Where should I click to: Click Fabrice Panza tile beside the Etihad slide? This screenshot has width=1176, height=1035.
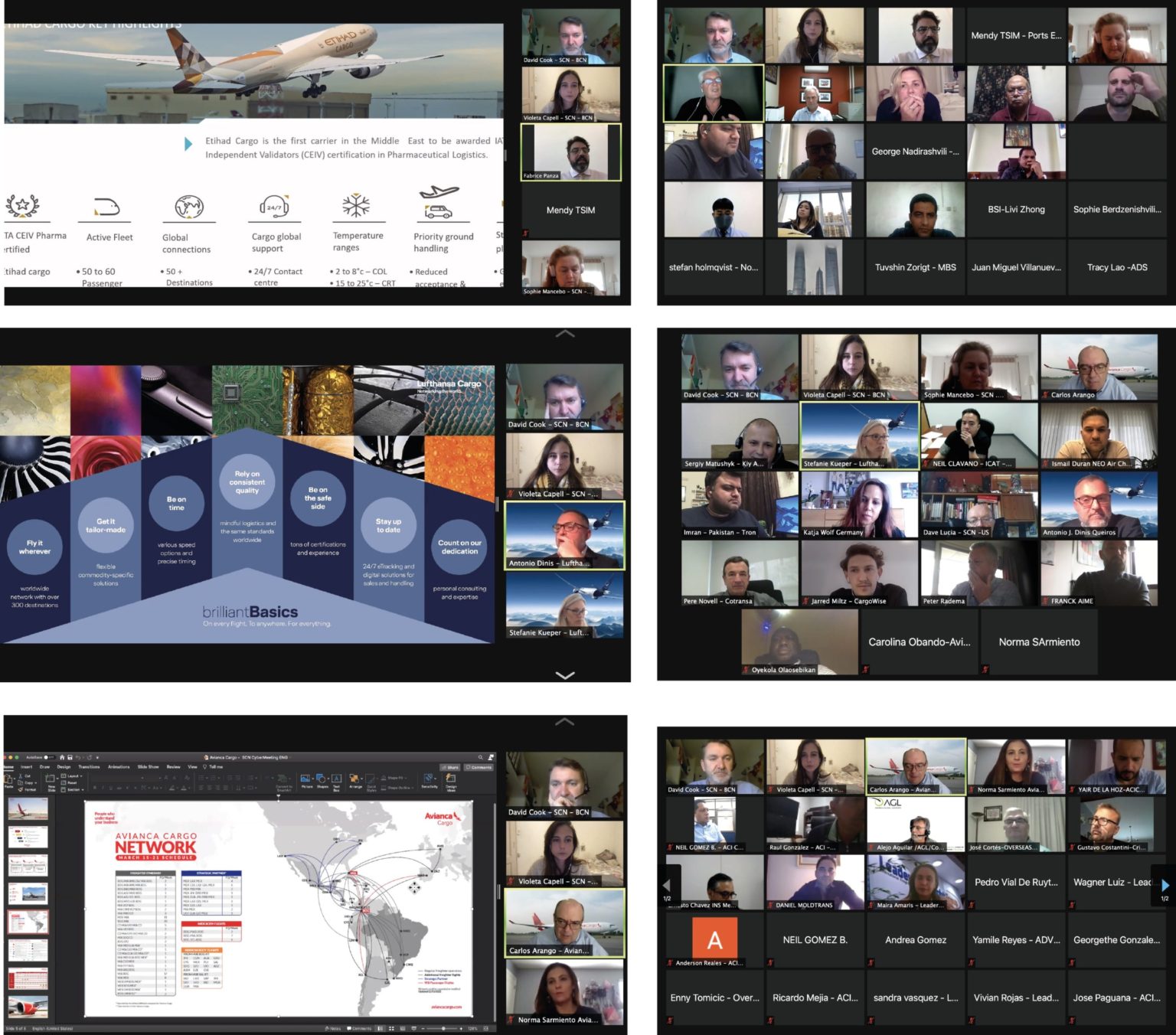[571, 152]
